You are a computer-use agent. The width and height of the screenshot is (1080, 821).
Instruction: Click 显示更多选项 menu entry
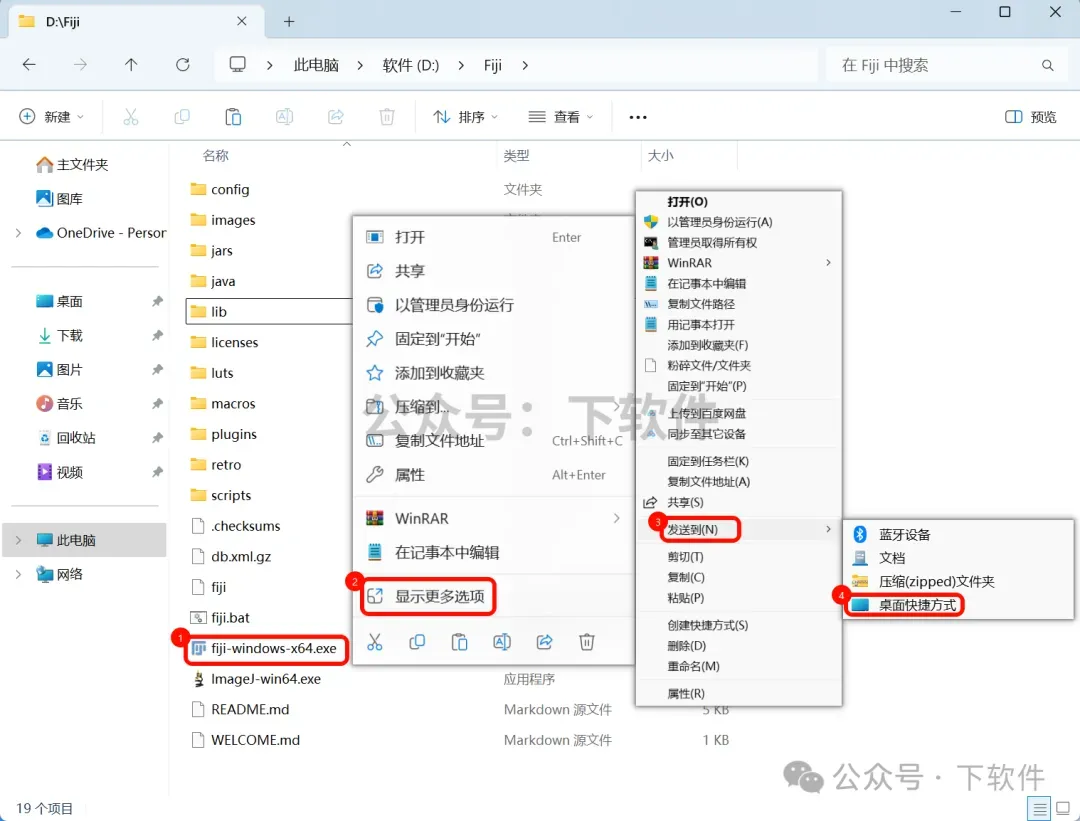click(x=428, y=596)
